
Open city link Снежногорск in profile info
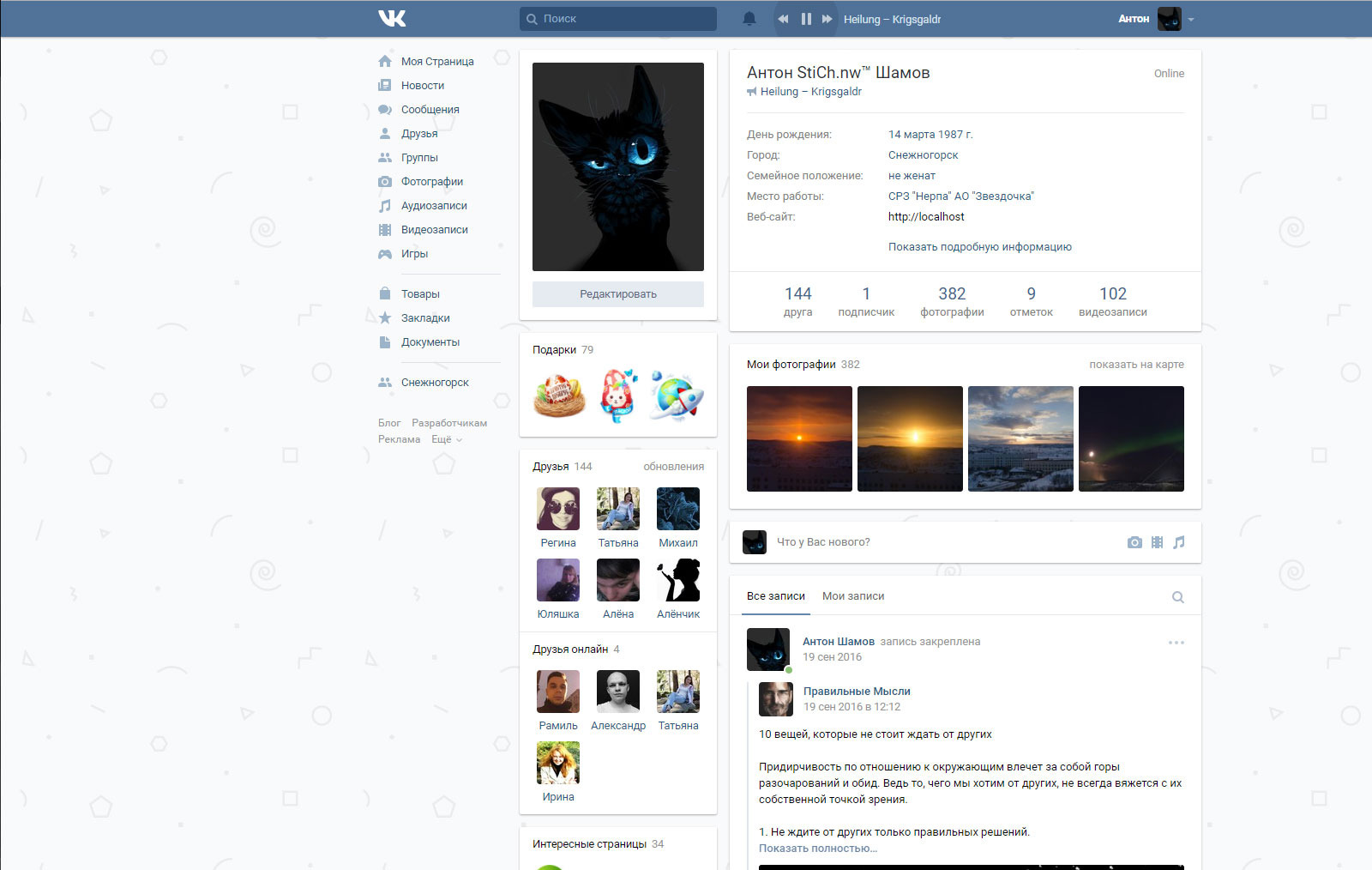[924, 155]
